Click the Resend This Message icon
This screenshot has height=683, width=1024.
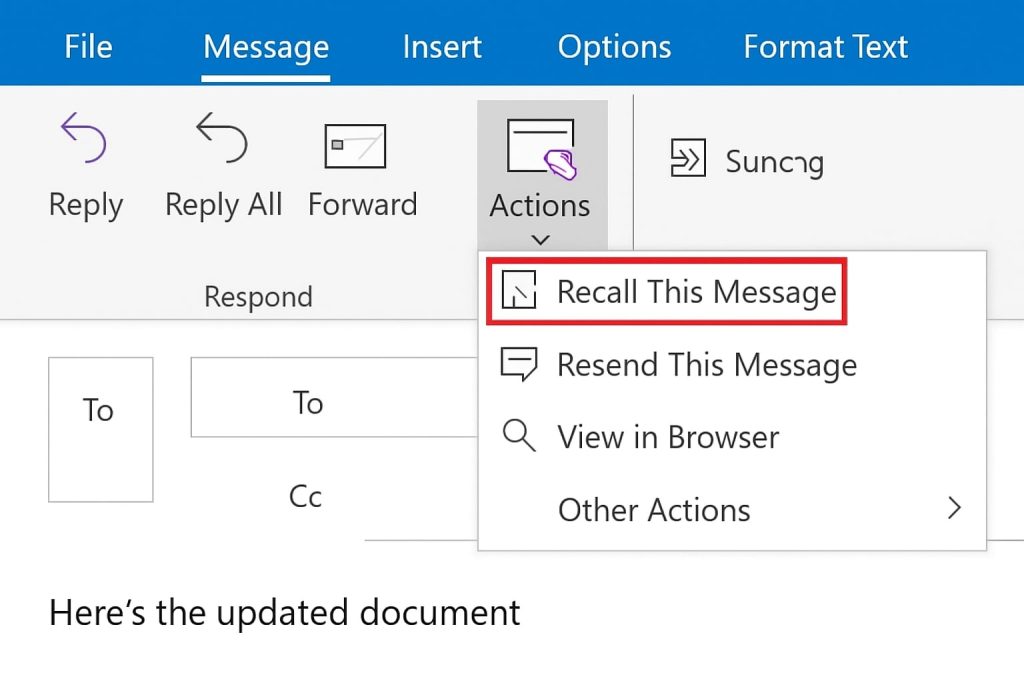point(519,364)
